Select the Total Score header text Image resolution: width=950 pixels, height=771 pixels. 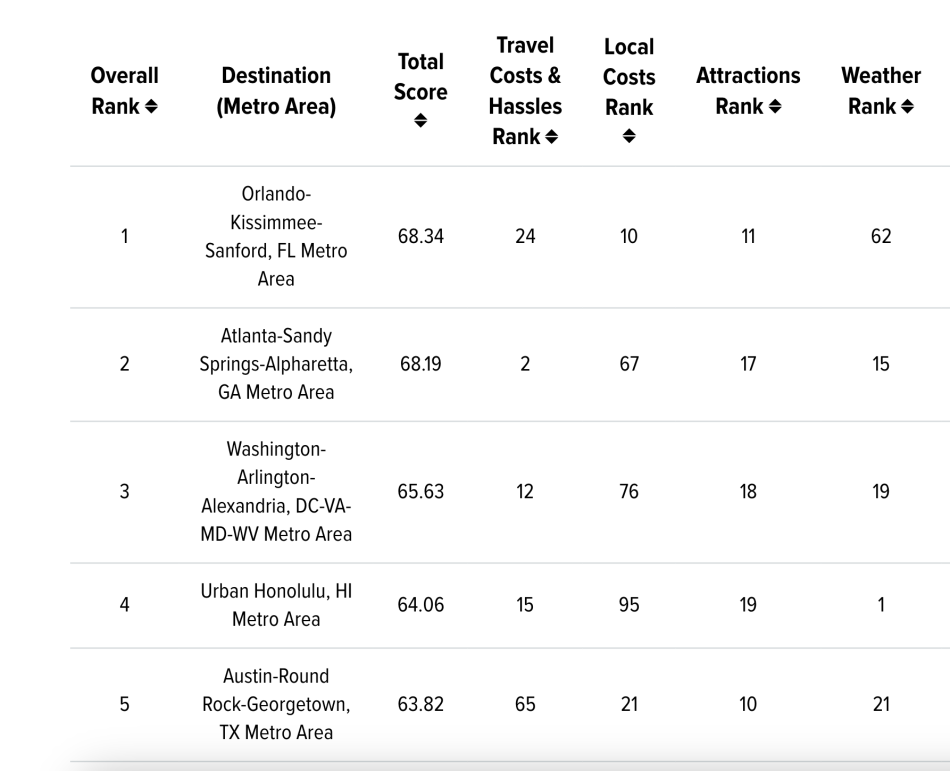coord(420,77)
